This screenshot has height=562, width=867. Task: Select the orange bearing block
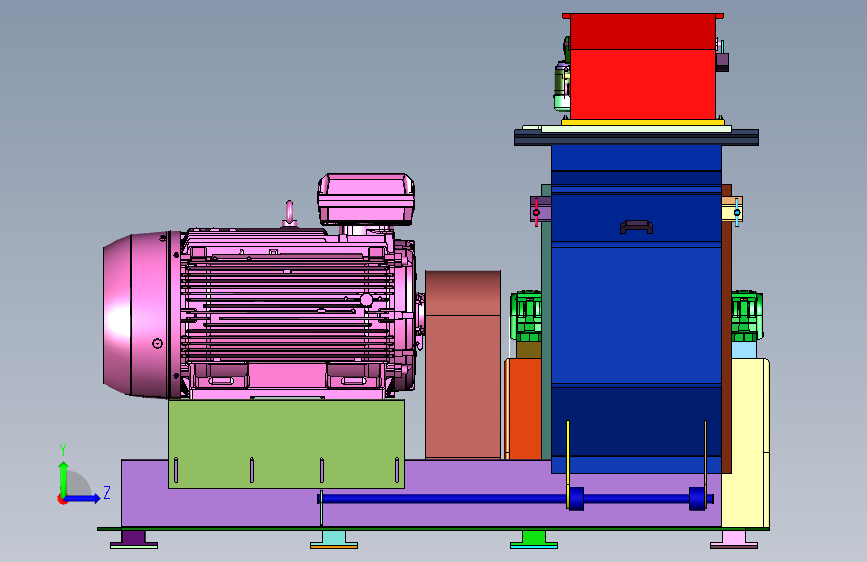[523, 409]
